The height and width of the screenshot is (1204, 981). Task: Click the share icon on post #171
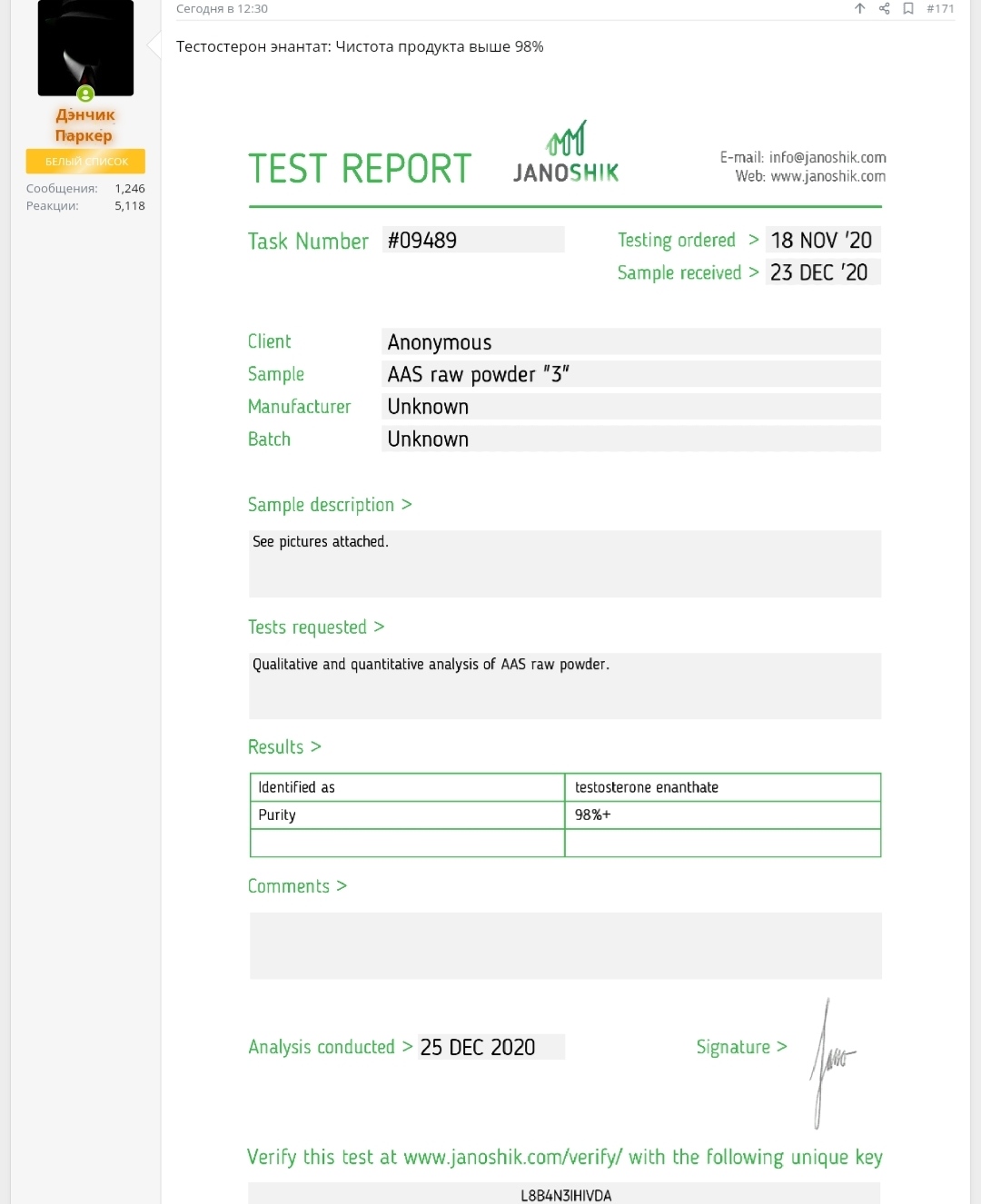[x=884, y=8]
